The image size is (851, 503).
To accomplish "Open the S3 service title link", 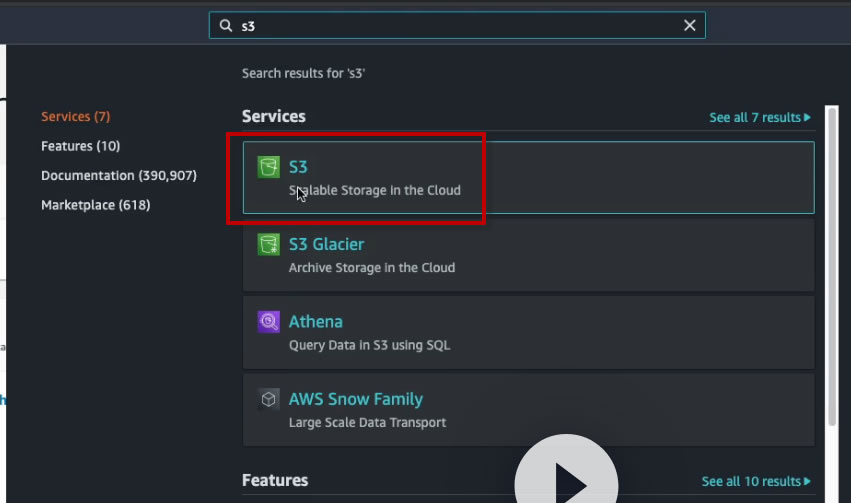I will (x=298, y=167).
